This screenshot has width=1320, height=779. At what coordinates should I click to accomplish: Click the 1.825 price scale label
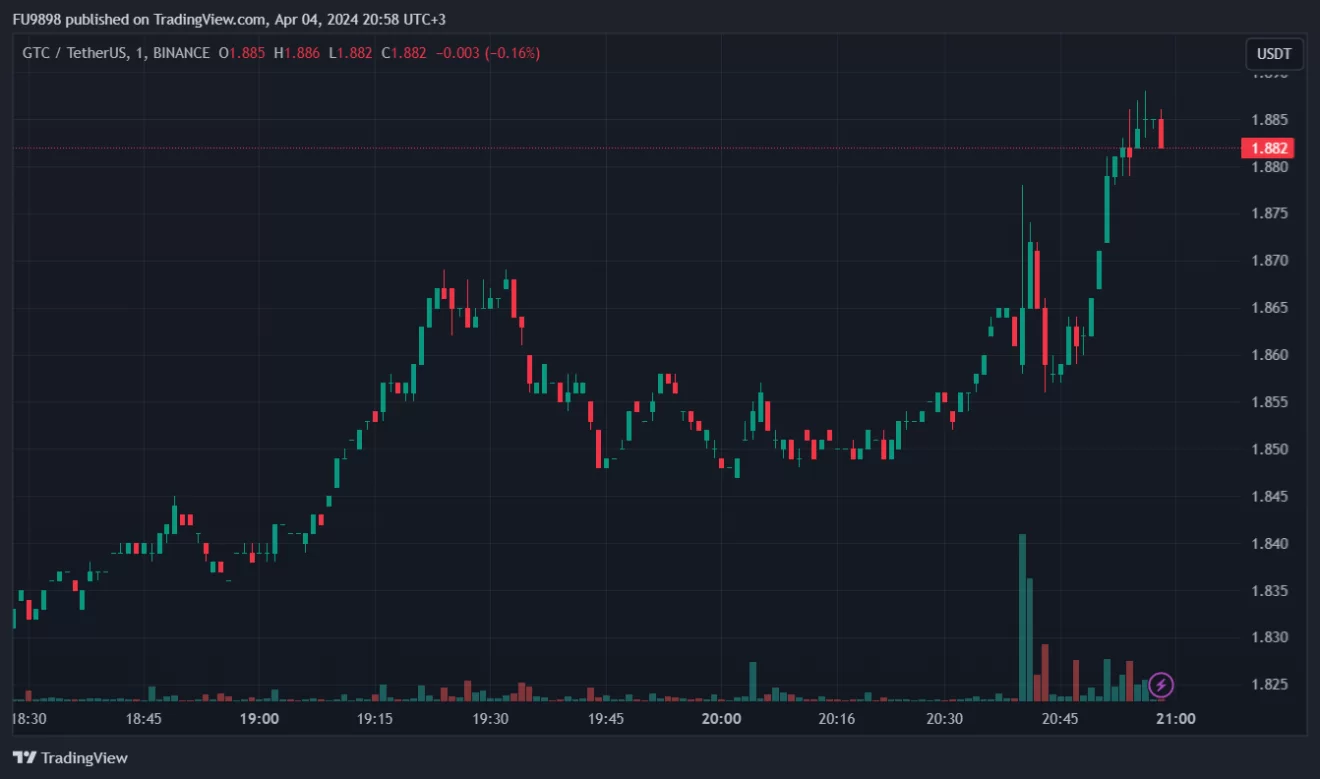point(1268,684)
